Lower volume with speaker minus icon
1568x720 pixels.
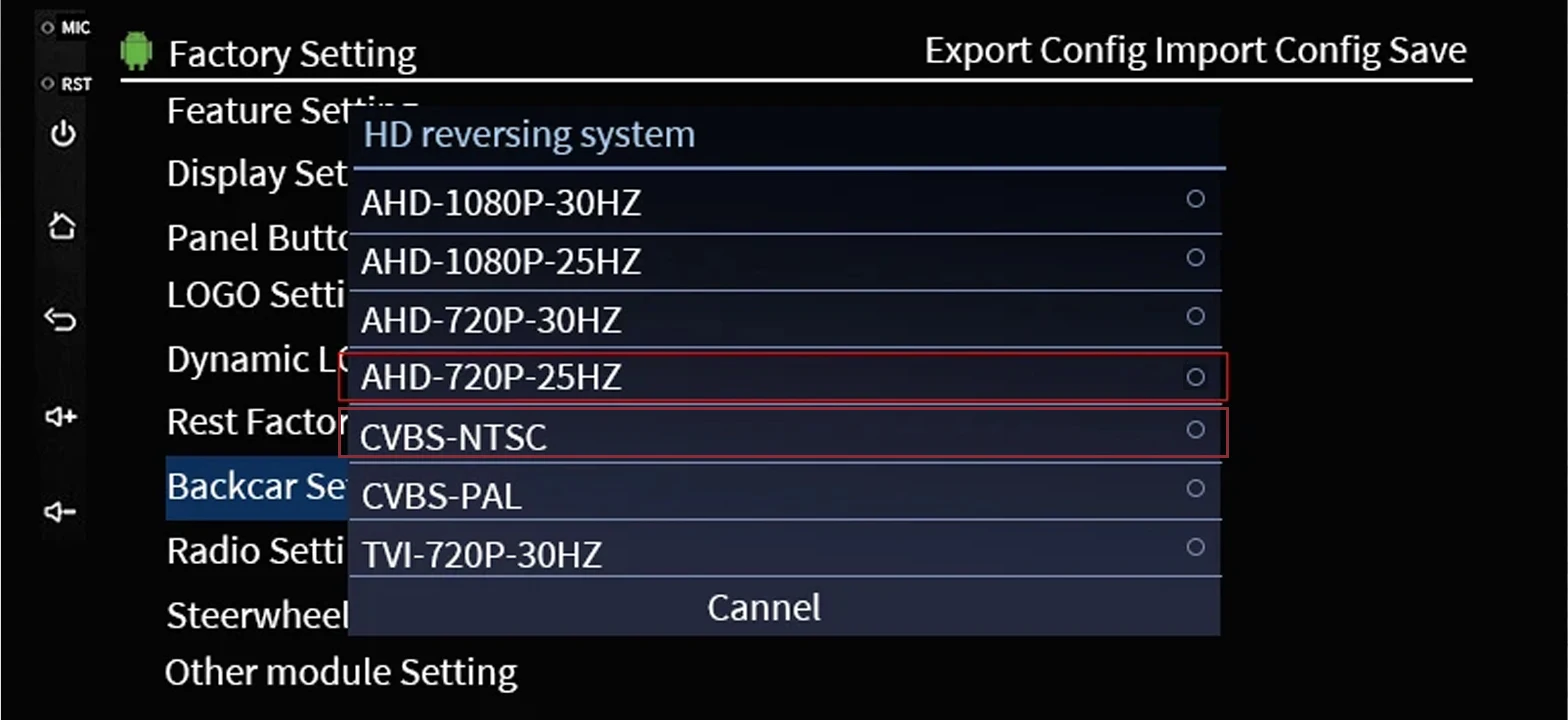tap(61, 512)
